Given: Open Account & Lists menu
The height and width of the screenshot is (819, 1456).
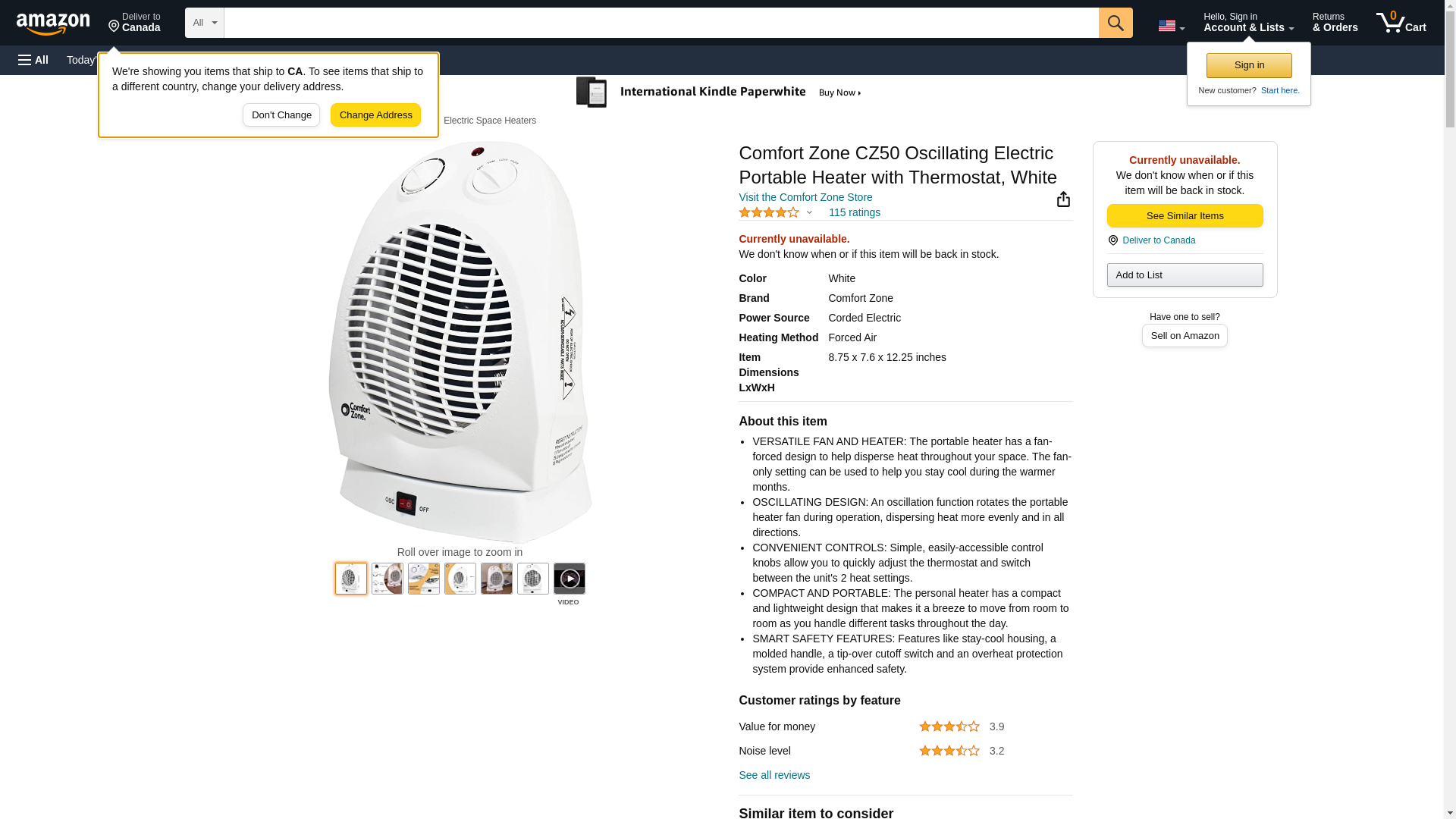Looking at the screenshot, I should point(1248,23).
